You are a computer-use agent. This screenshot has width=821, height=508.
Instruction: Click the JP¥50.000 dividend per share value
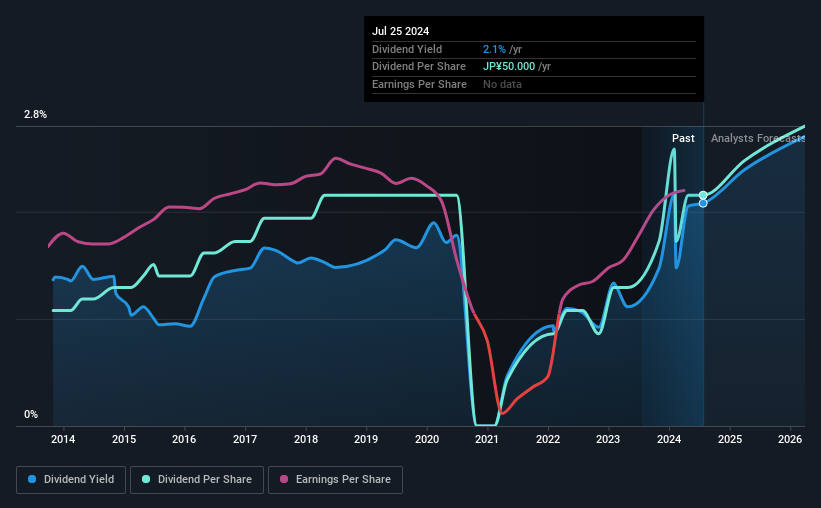tap(509, 67)
